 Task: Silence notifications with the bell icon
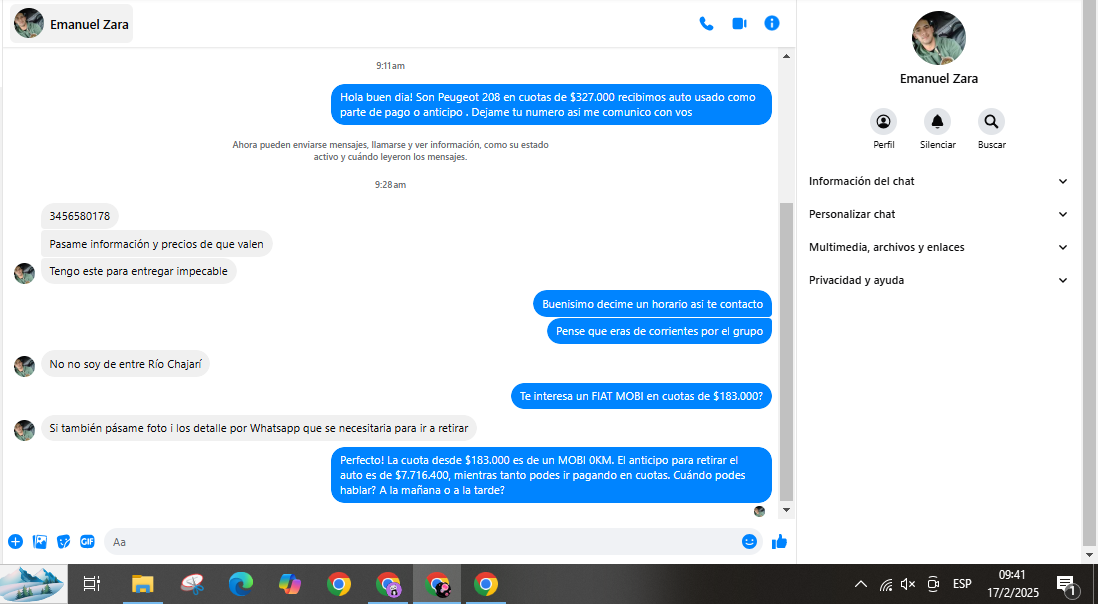point(938,129)
